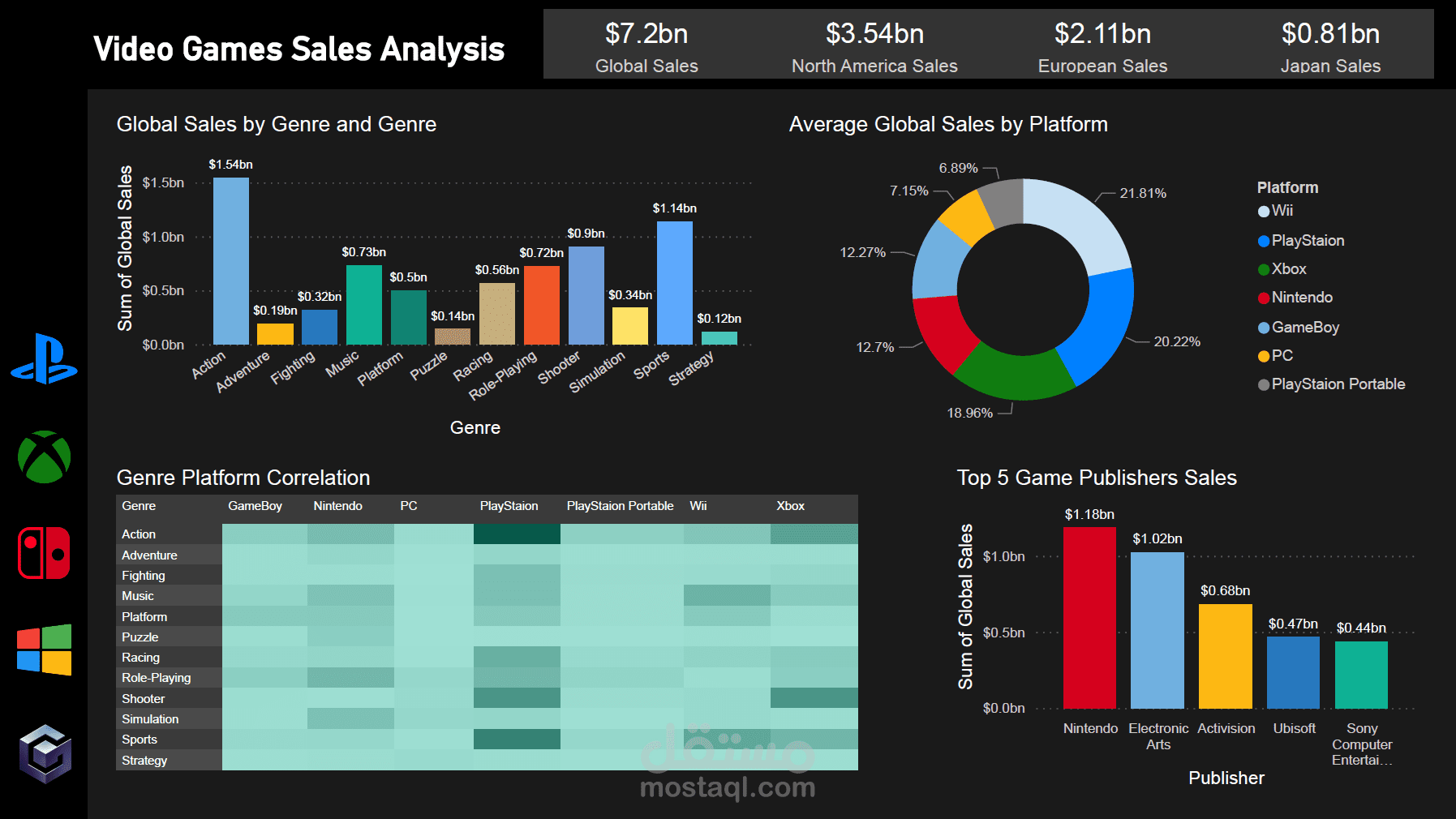The image size is (1456, 819).
Task: Highlight the Activision bar in the publishers chart
Action: click(1226, 656)
